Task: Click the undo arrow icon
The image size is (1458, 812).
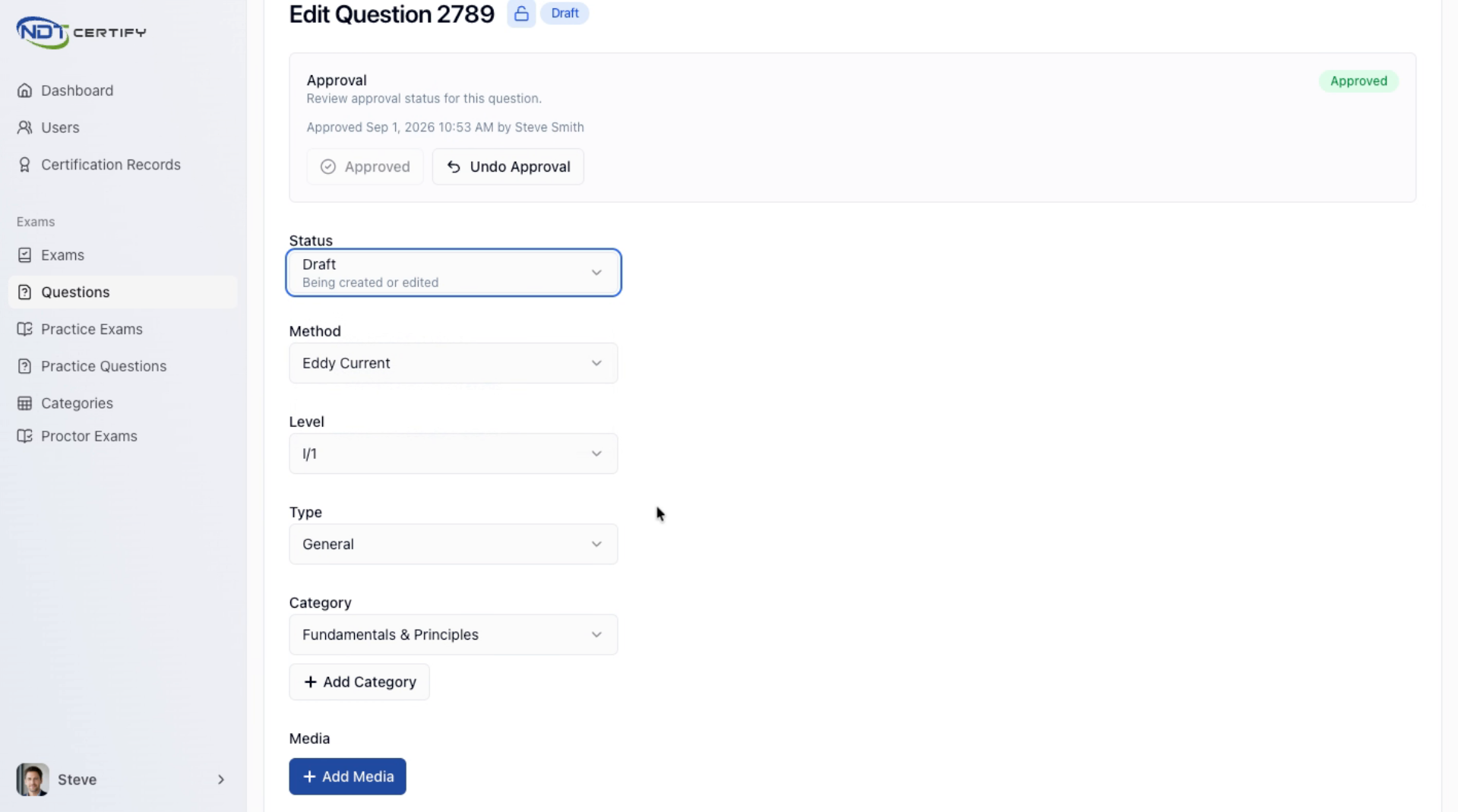Action: pos(454,167)
